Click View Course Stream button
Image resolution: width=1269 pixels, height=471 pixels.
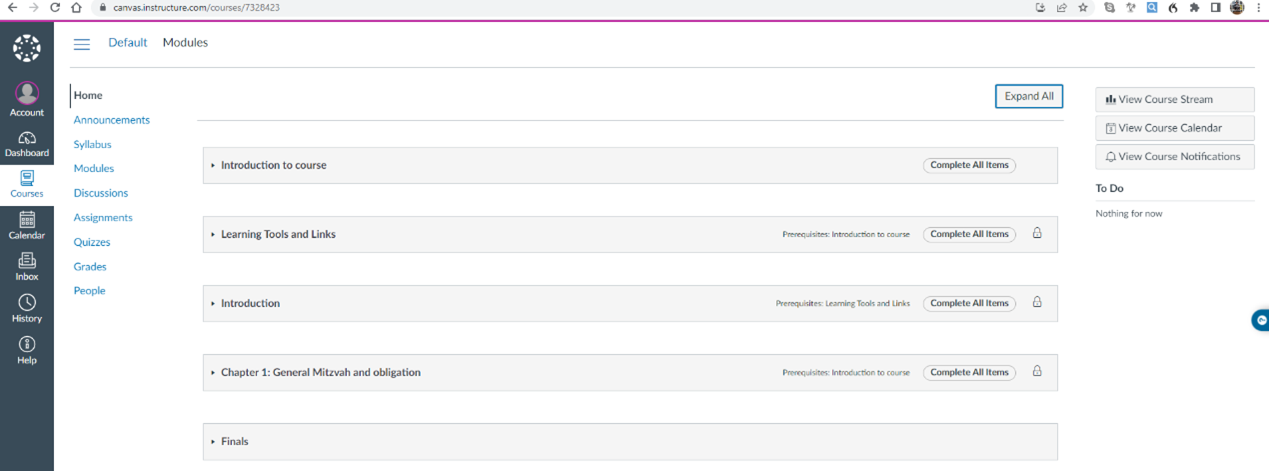click(x=1175, y=99)
